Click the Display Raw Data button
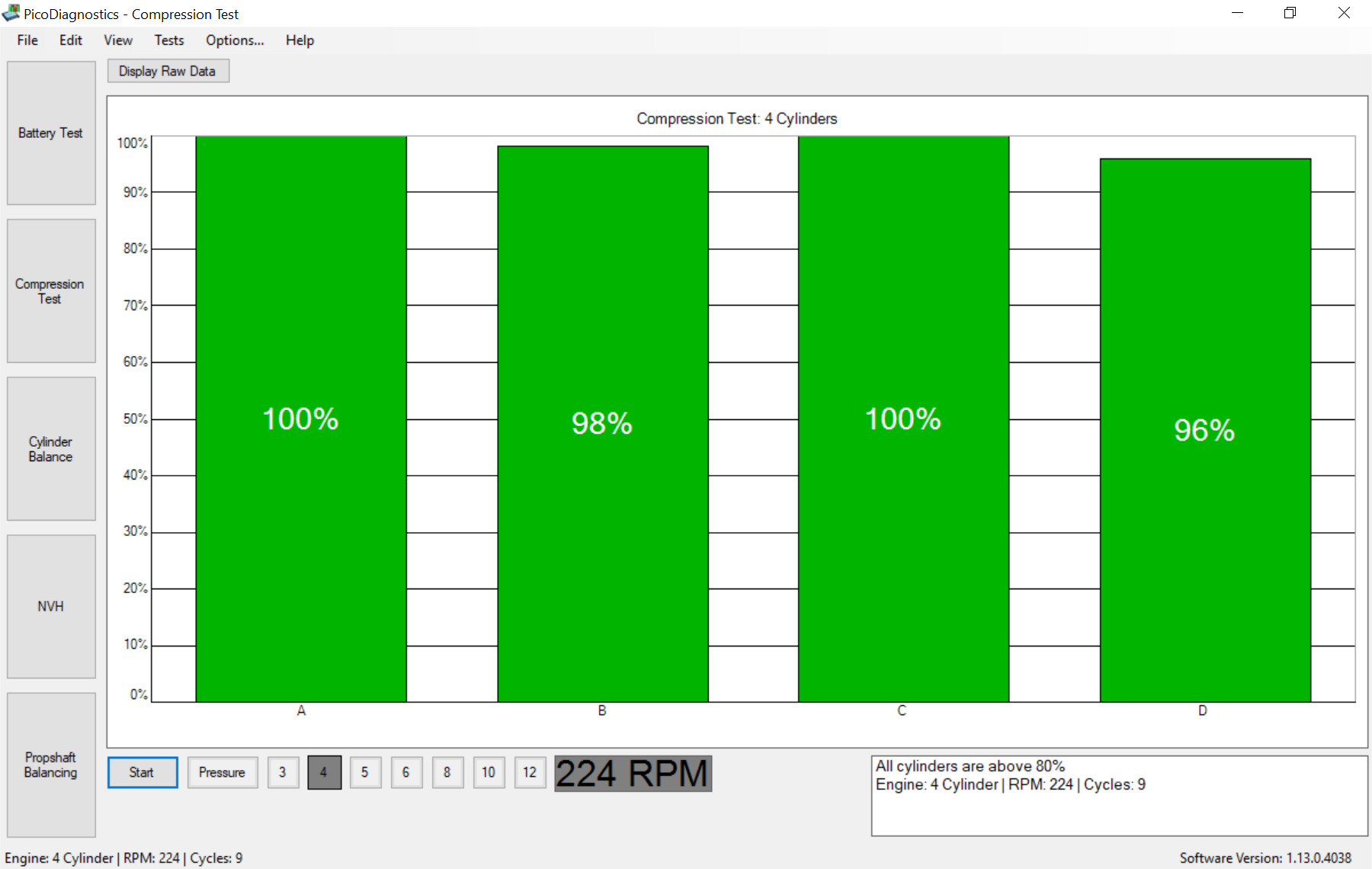Image resolution: width=1372 pixels, height=869 pixels. [x=168, y=71]
